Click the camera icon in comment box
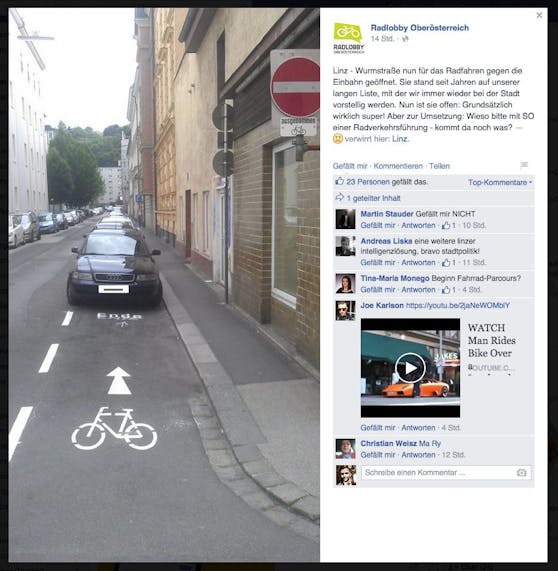 [x=522, y=473]
